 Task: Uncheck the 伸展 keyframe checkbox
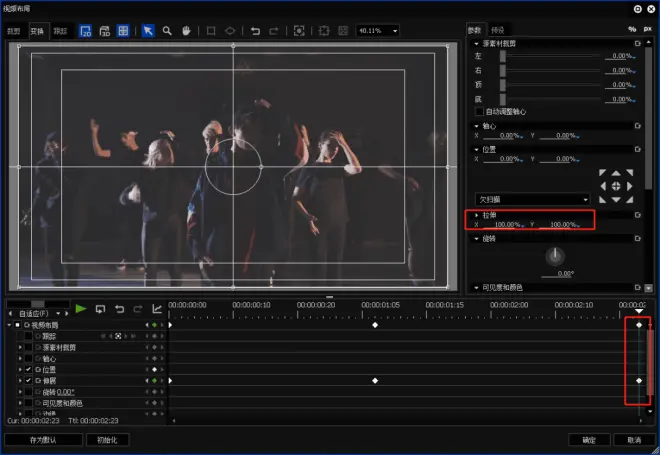(x=28, y=380)
